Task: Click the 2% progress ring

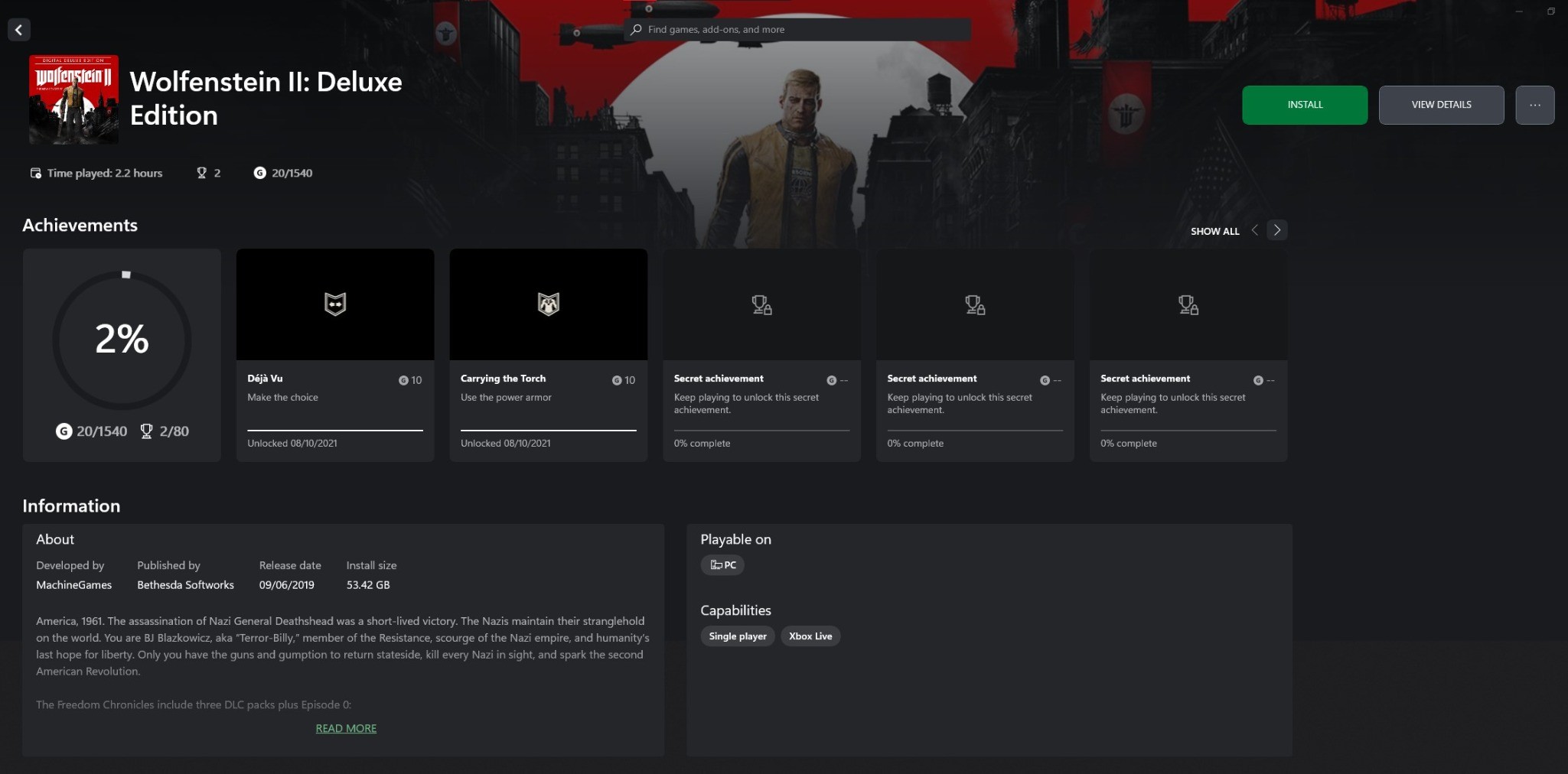Action: click(122, 340)
